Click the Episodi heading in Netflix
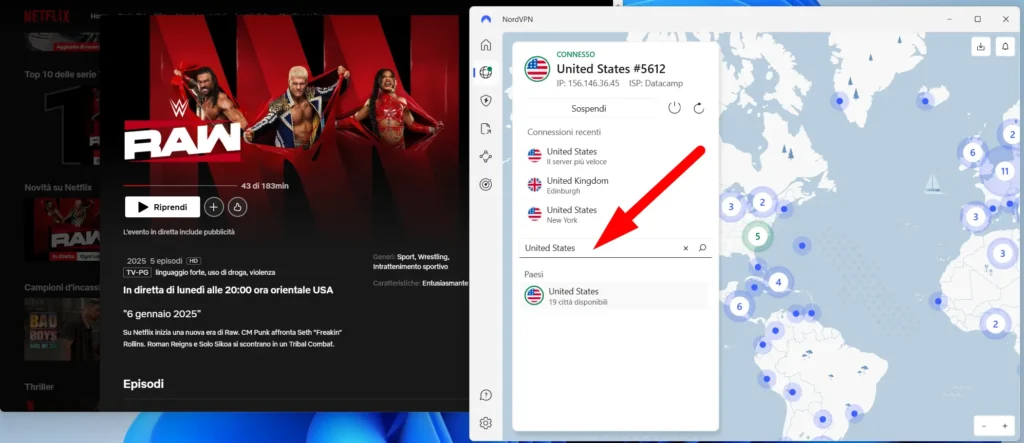 click(143, 384)
